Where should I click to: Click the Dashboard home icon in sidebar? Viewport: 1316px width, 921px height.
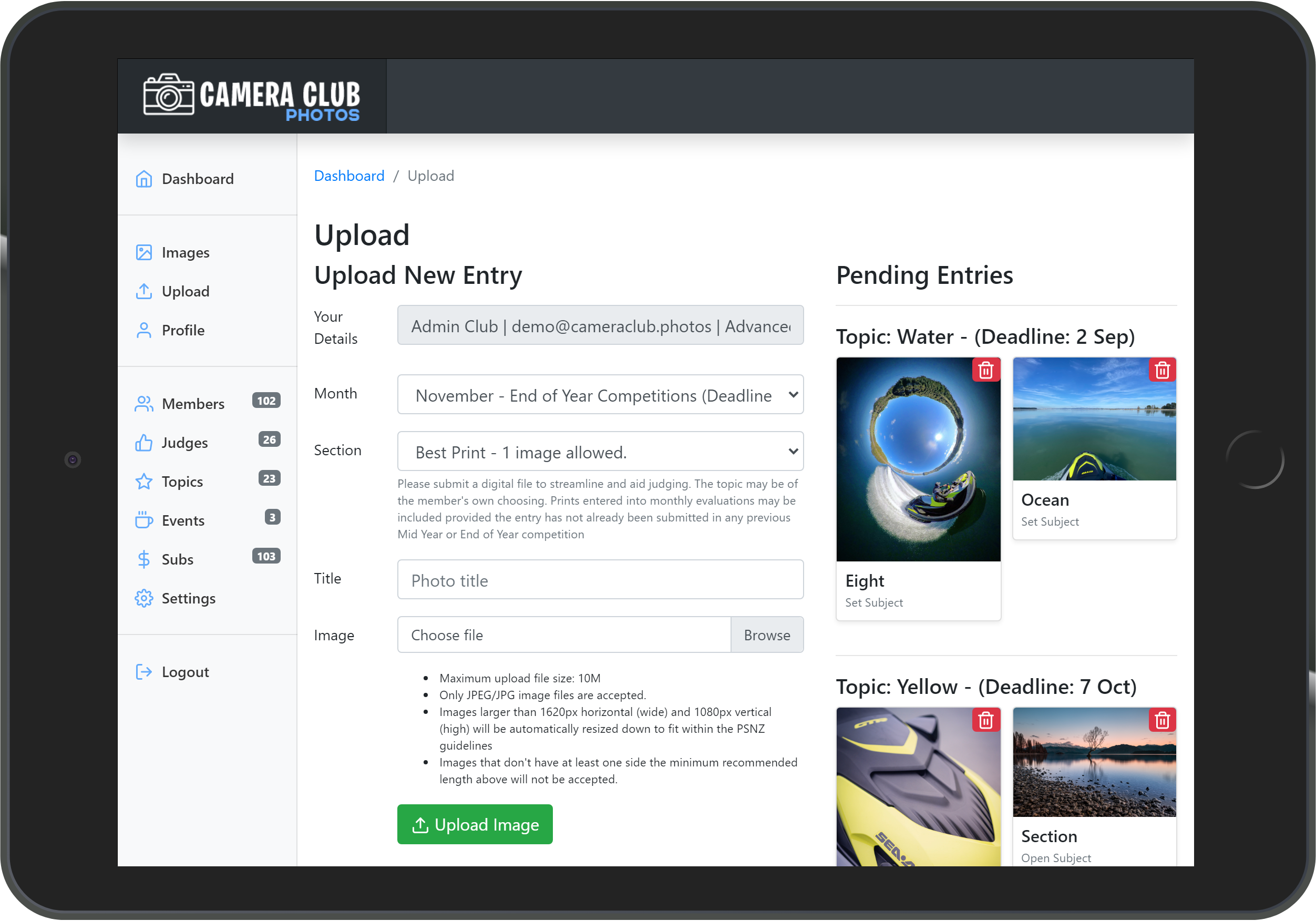(143, 179)
